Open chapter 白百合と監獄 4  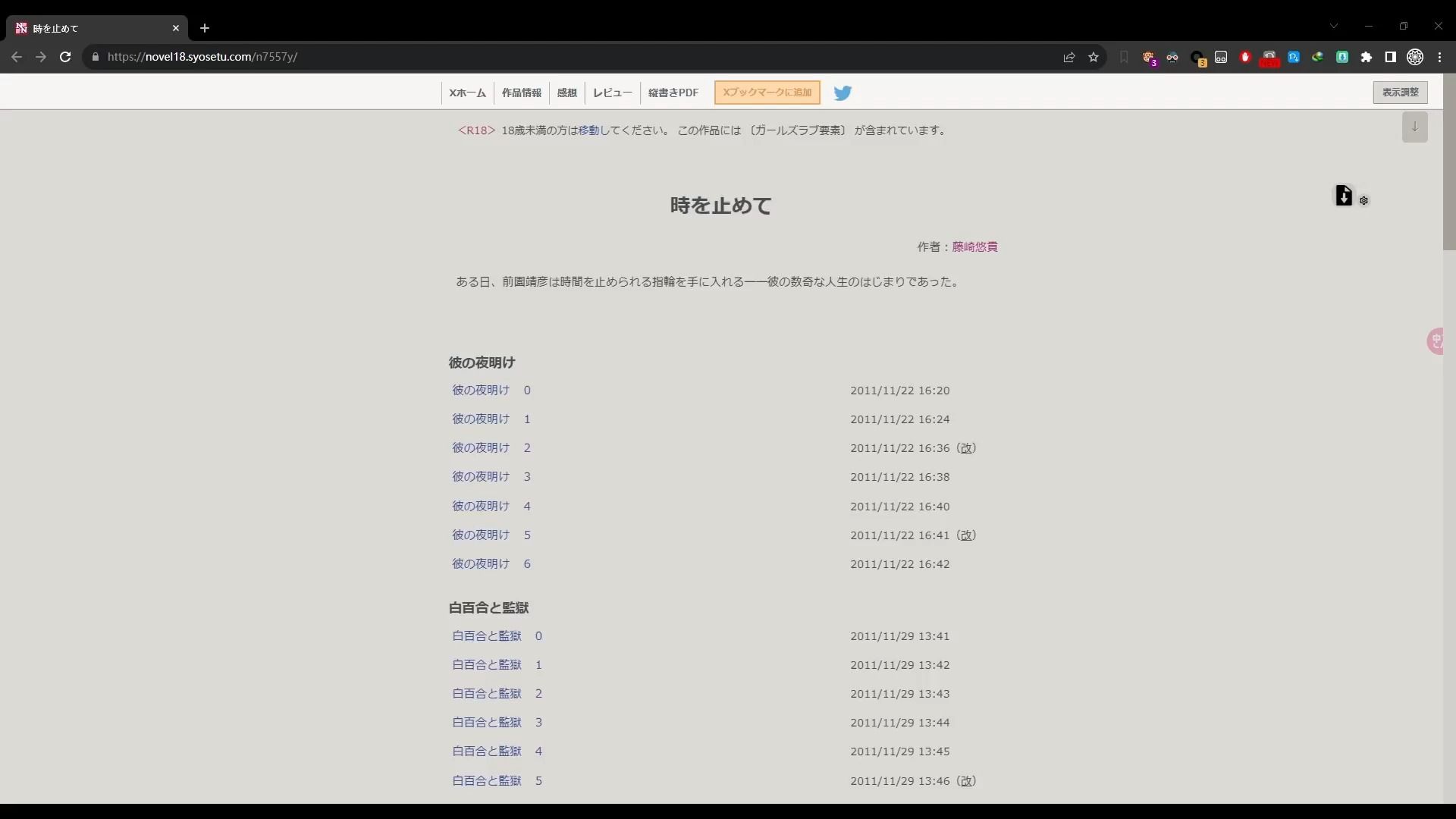[x=497, y=752]
